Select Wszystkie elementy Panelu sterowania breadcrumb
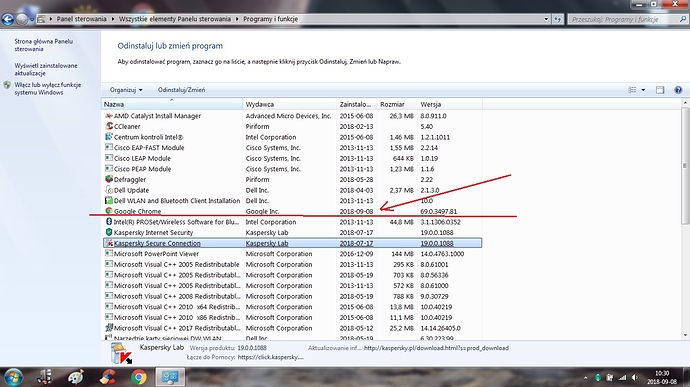 coord(175,19)
